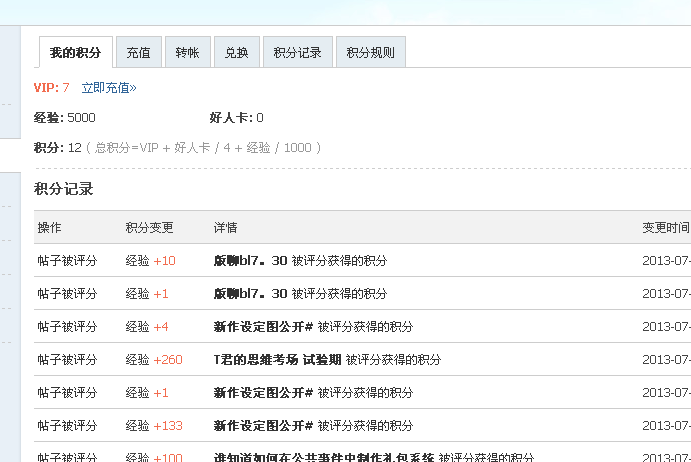Click 帖子被评分 in the +260 row
The width and height of the screenshot is (691, 462).
point(67,360)
